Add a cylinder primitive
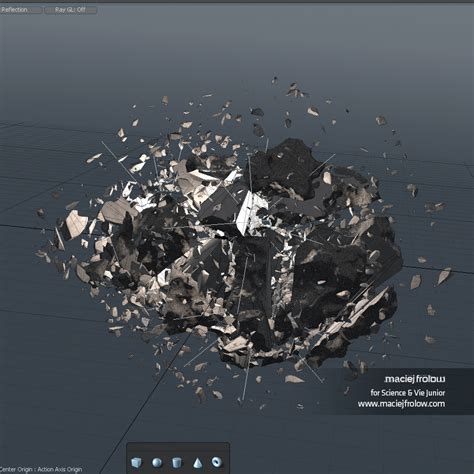 click(x=177, y=463)
